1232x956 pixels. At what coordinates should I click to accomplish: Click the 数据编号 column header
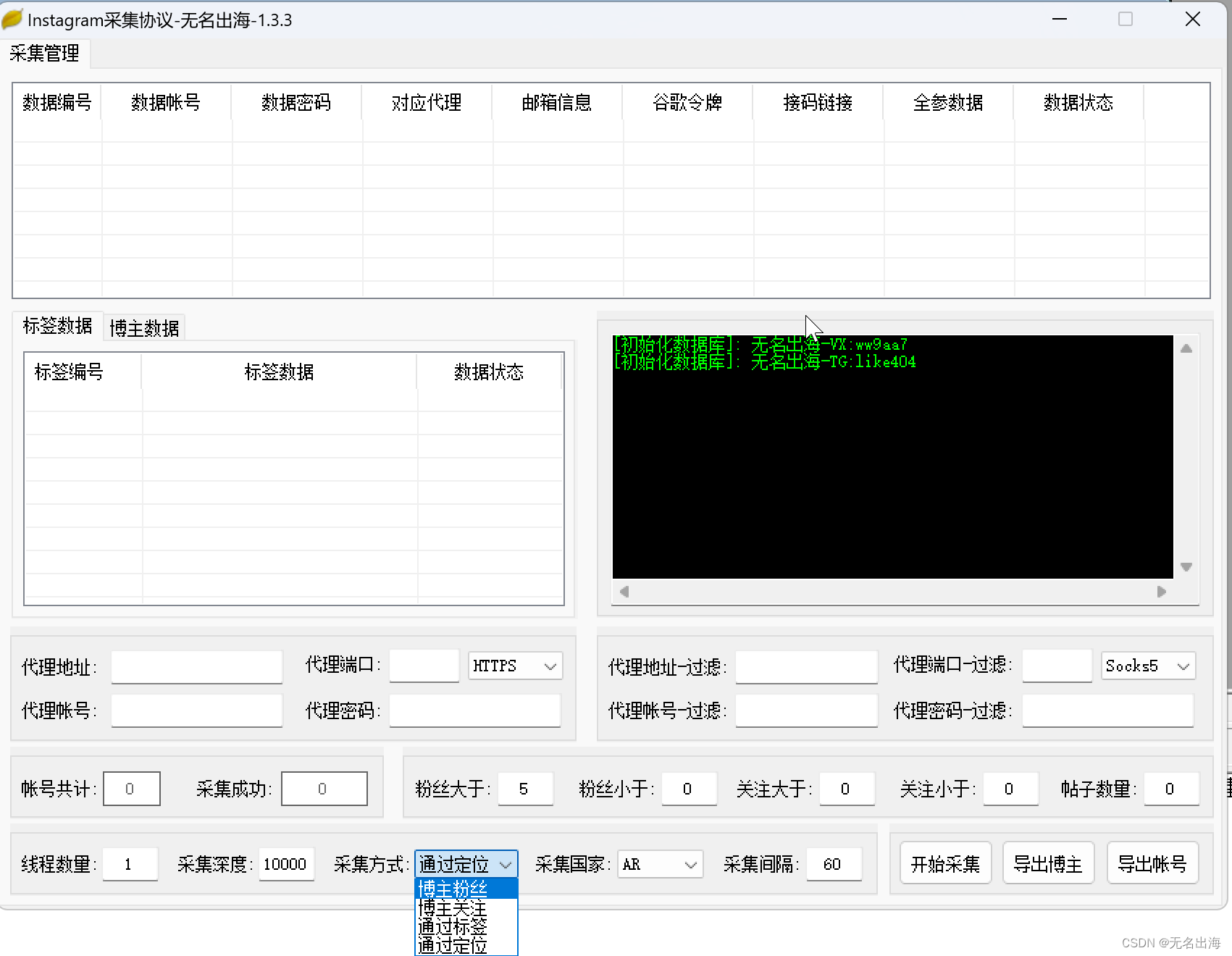point(57,103)
